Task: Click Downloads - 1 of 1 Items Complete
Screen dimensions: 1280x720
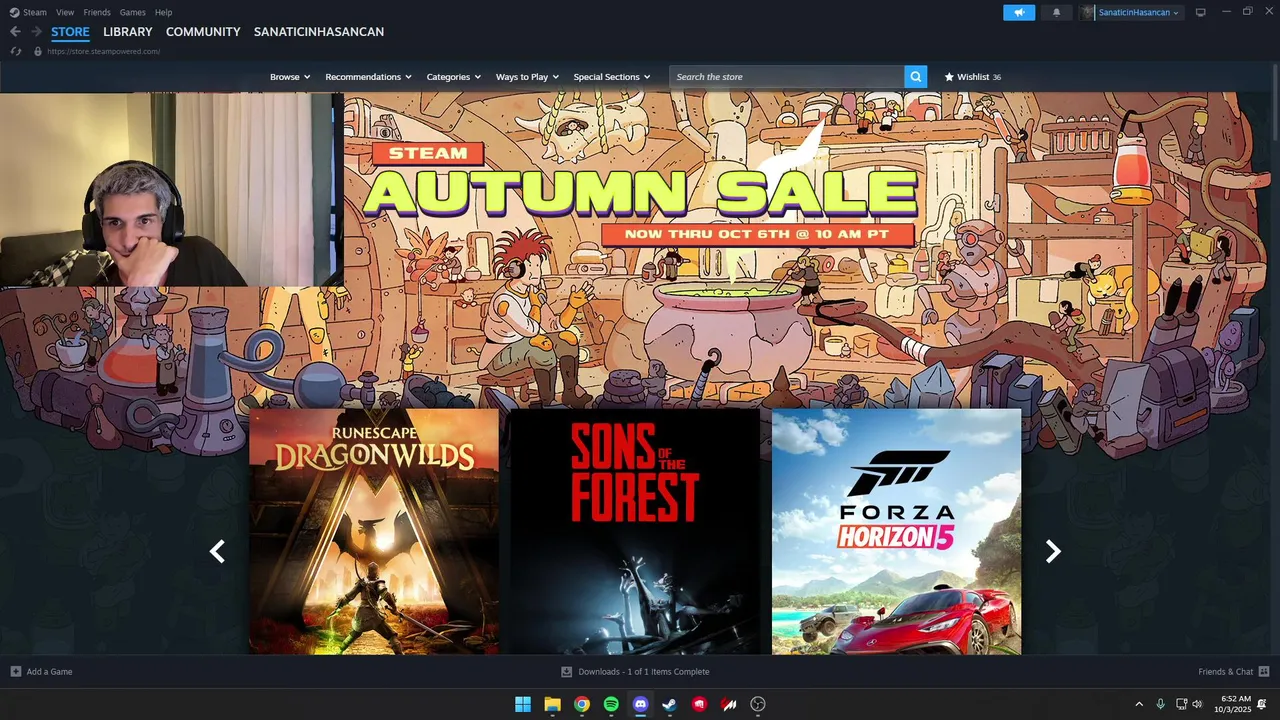Action: [643, 672]
